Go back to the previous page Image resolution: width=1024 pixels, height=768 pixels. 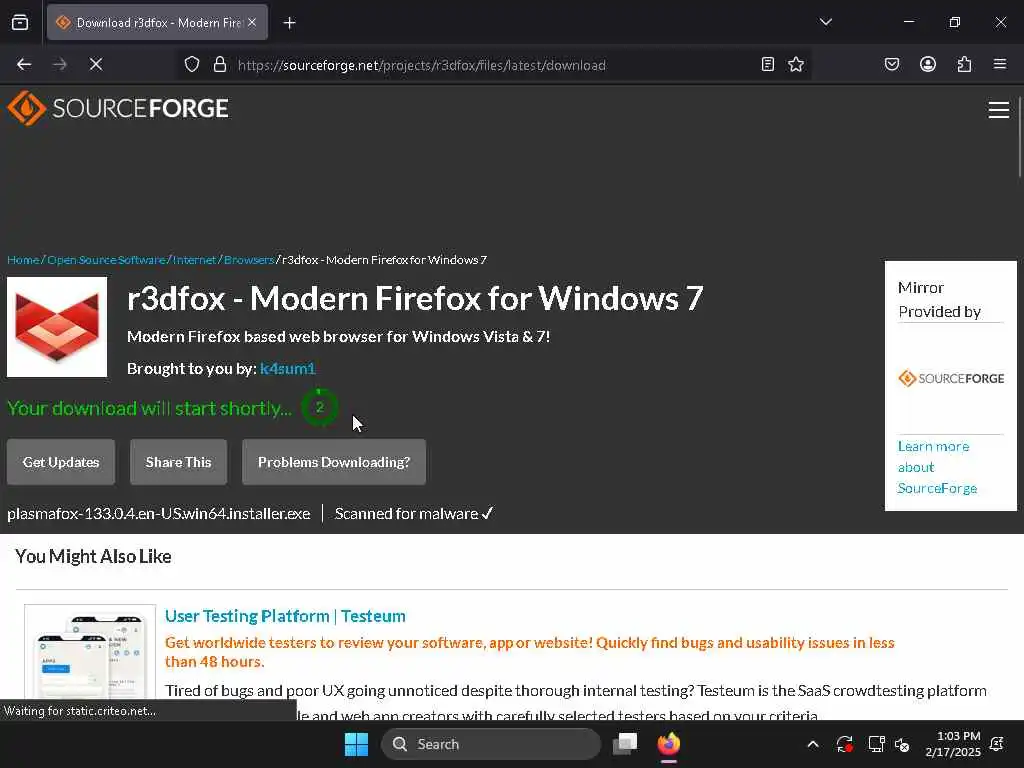point(24,65)
